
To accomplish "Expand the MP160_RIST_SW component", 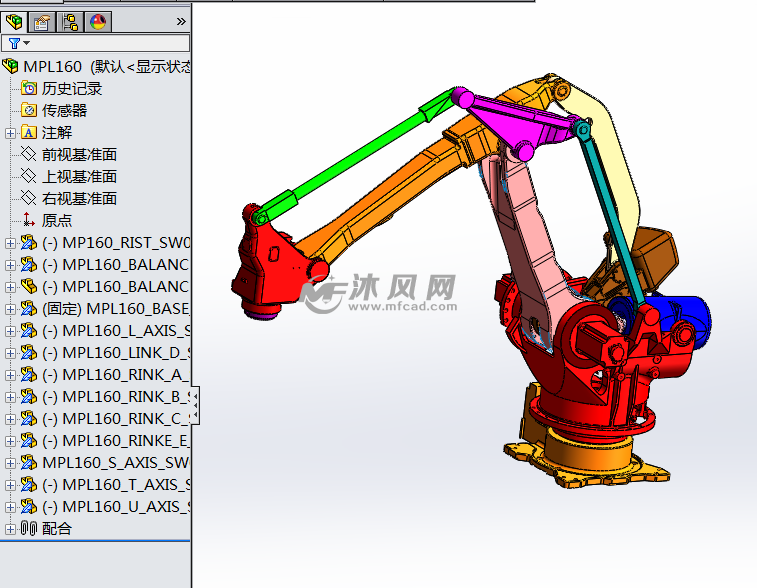I will (10, 243).
